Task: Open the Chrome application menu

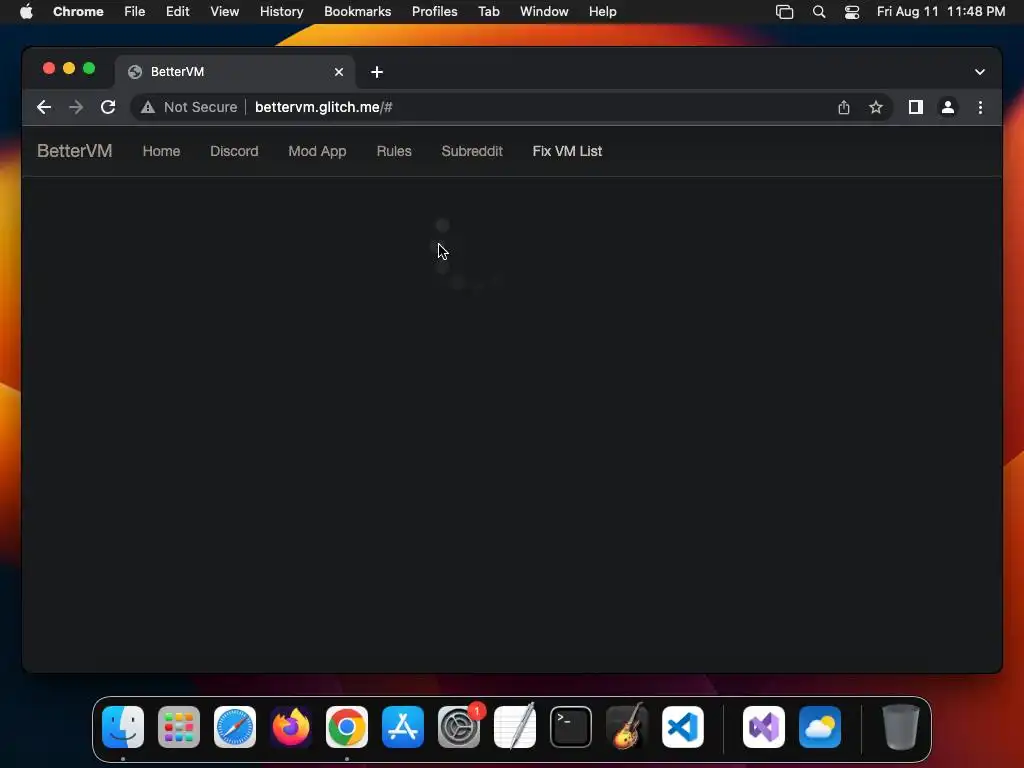Action: [78, 12]
